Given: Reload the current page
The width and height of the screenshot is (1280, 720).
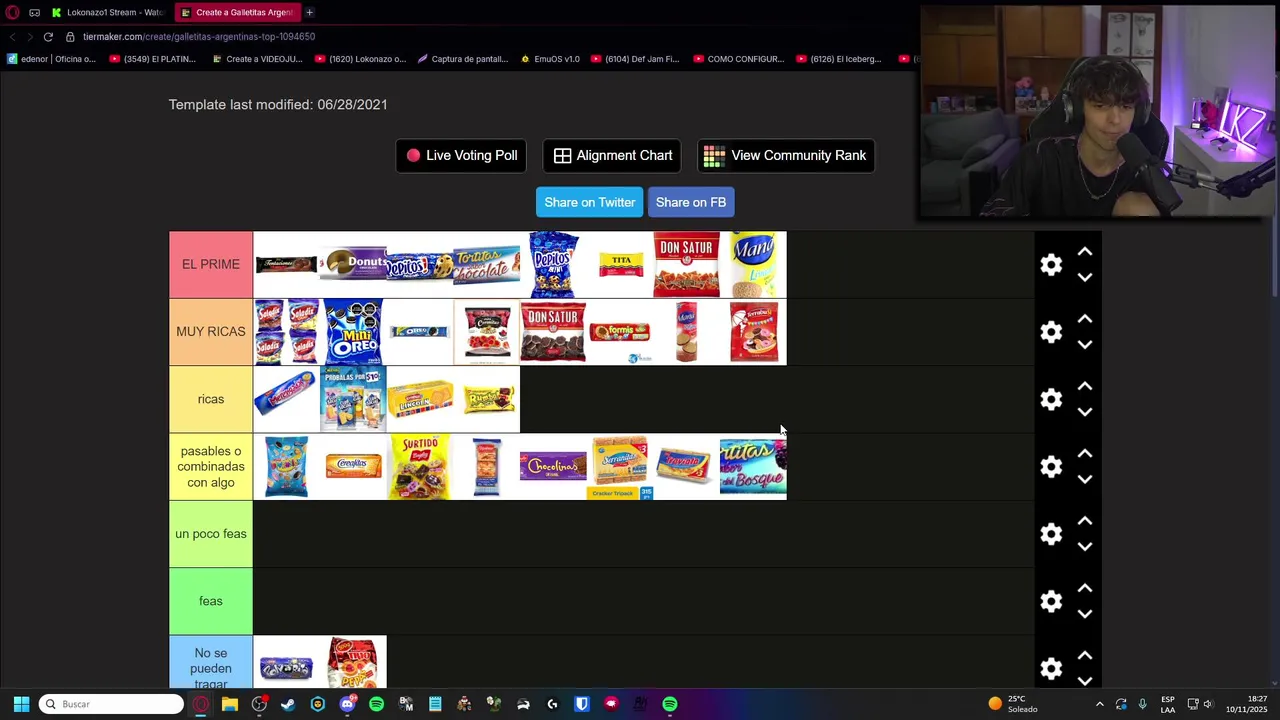Looking at the screenshot, I should pyautogui.click(x=48, y=36).
